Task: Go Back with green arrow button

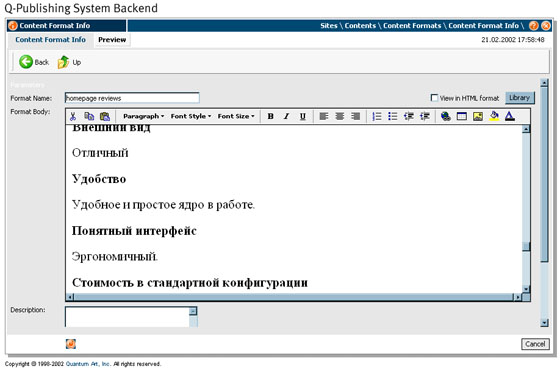Action: tap(34, 62)
